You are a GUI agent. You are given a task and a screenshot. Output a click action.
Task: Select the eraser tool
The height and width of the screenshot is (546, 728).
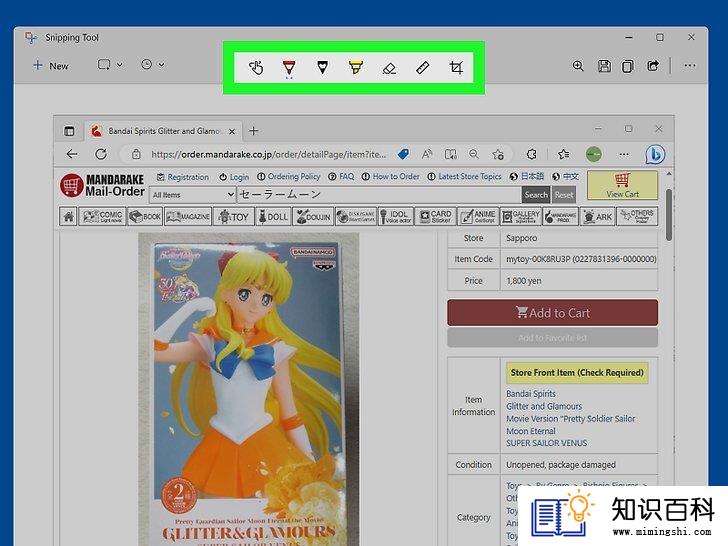pos(389,68)
